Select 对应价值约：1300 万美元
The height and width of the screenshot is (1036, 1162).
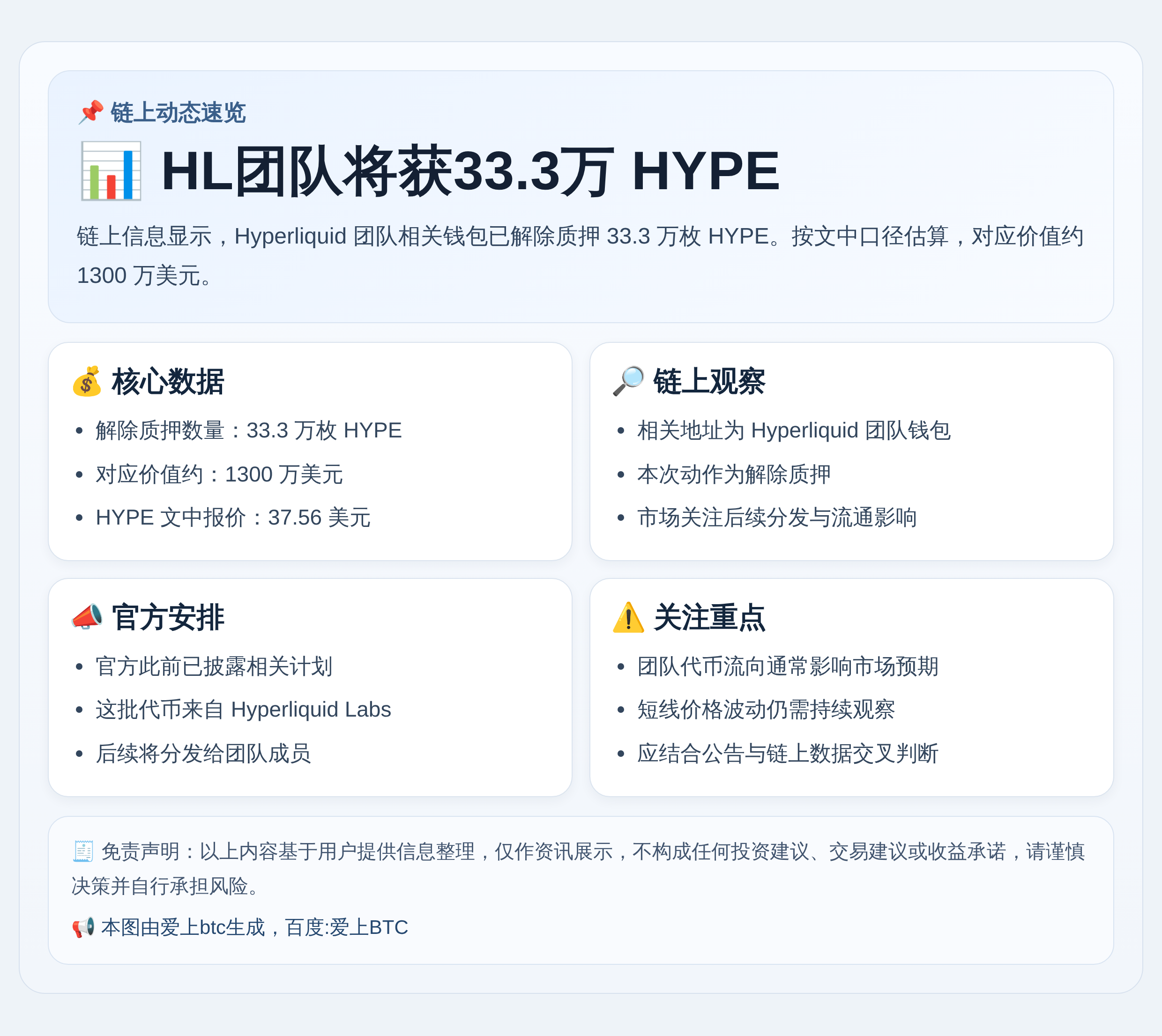219,474
